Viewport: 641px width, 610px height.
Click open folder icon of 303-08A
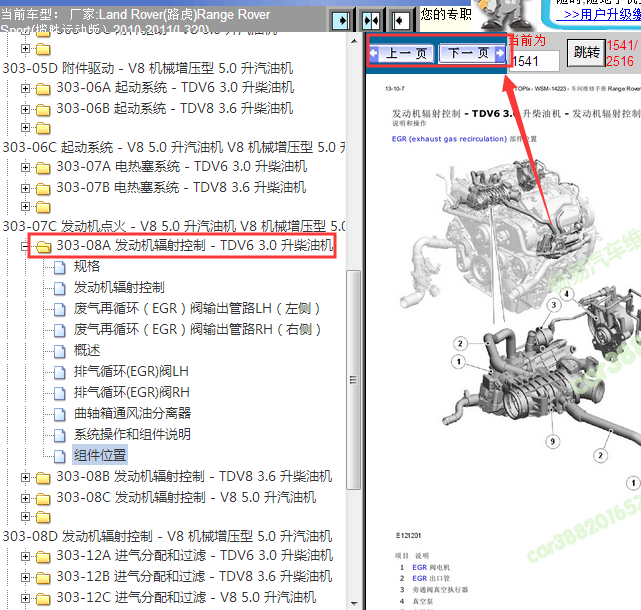(43, 247)
